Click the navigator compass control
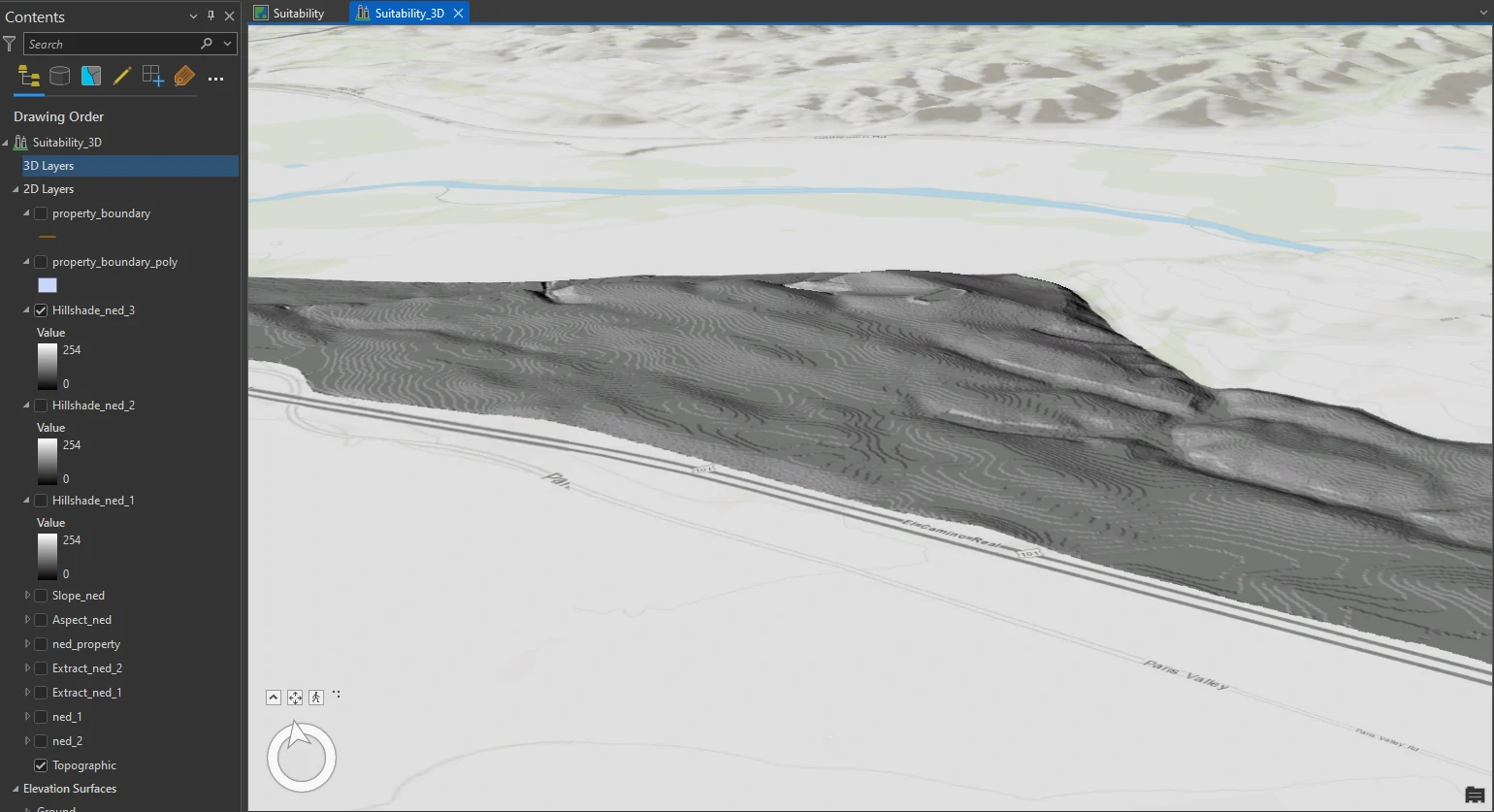Viewport: 1494px width, 812px height. 302,758
